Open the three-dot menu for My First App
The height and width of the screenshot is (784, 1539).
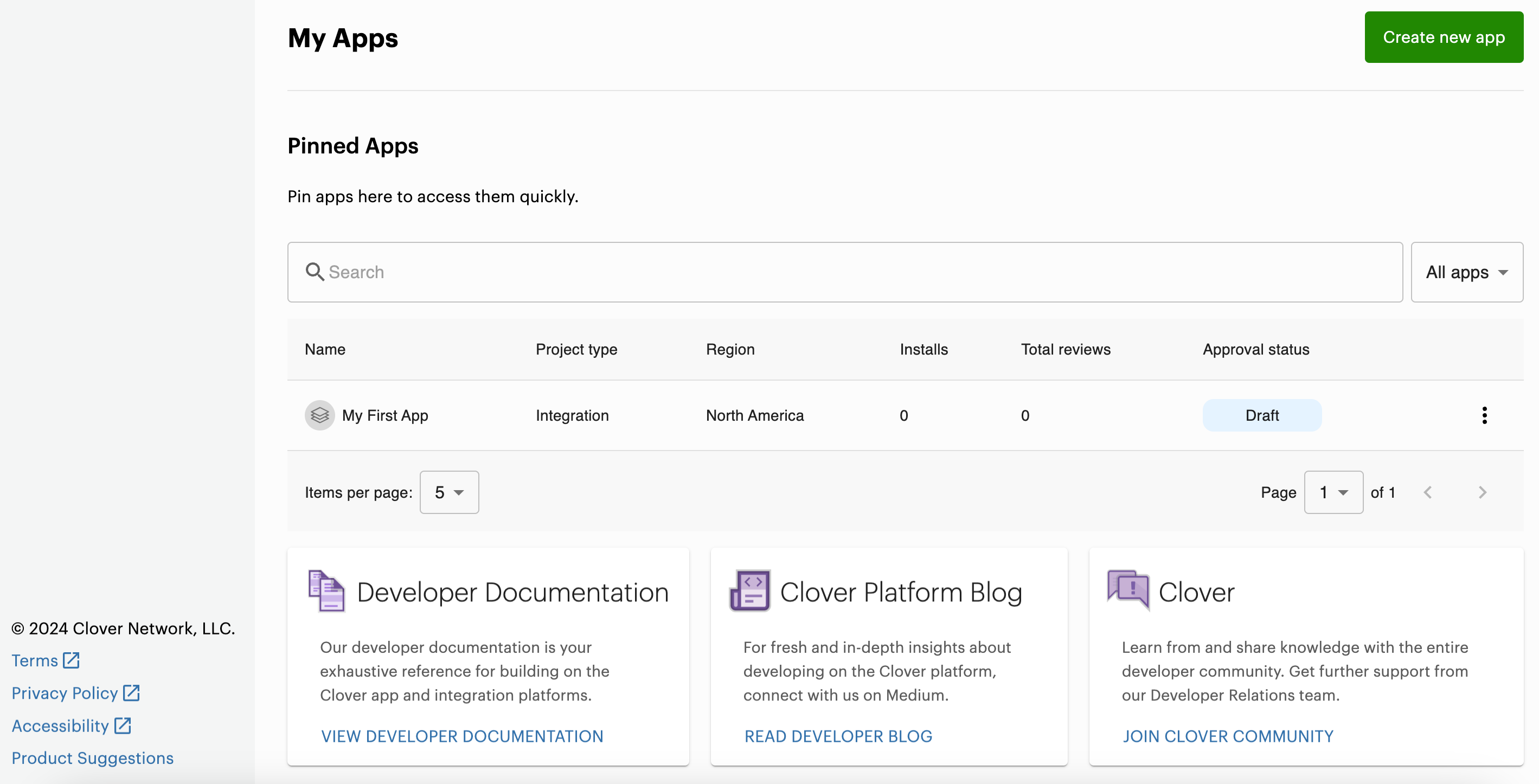click(1485, 415)
